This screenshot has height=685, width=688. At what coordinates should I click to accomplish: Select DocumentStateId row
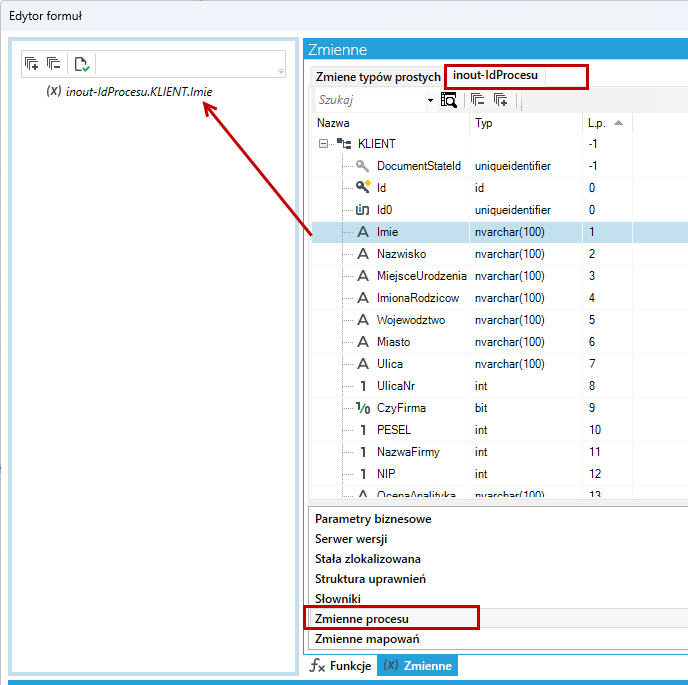500,166
